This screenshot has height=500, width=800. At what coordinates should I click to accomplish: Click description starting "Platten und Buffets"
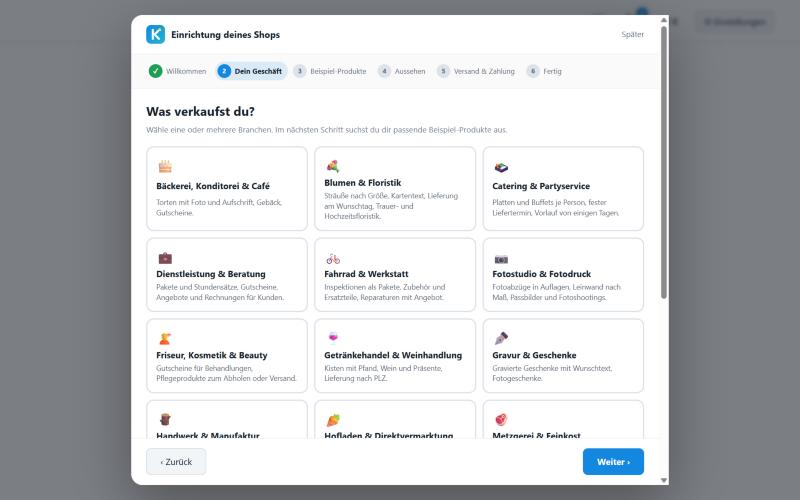tap(556, 208)
